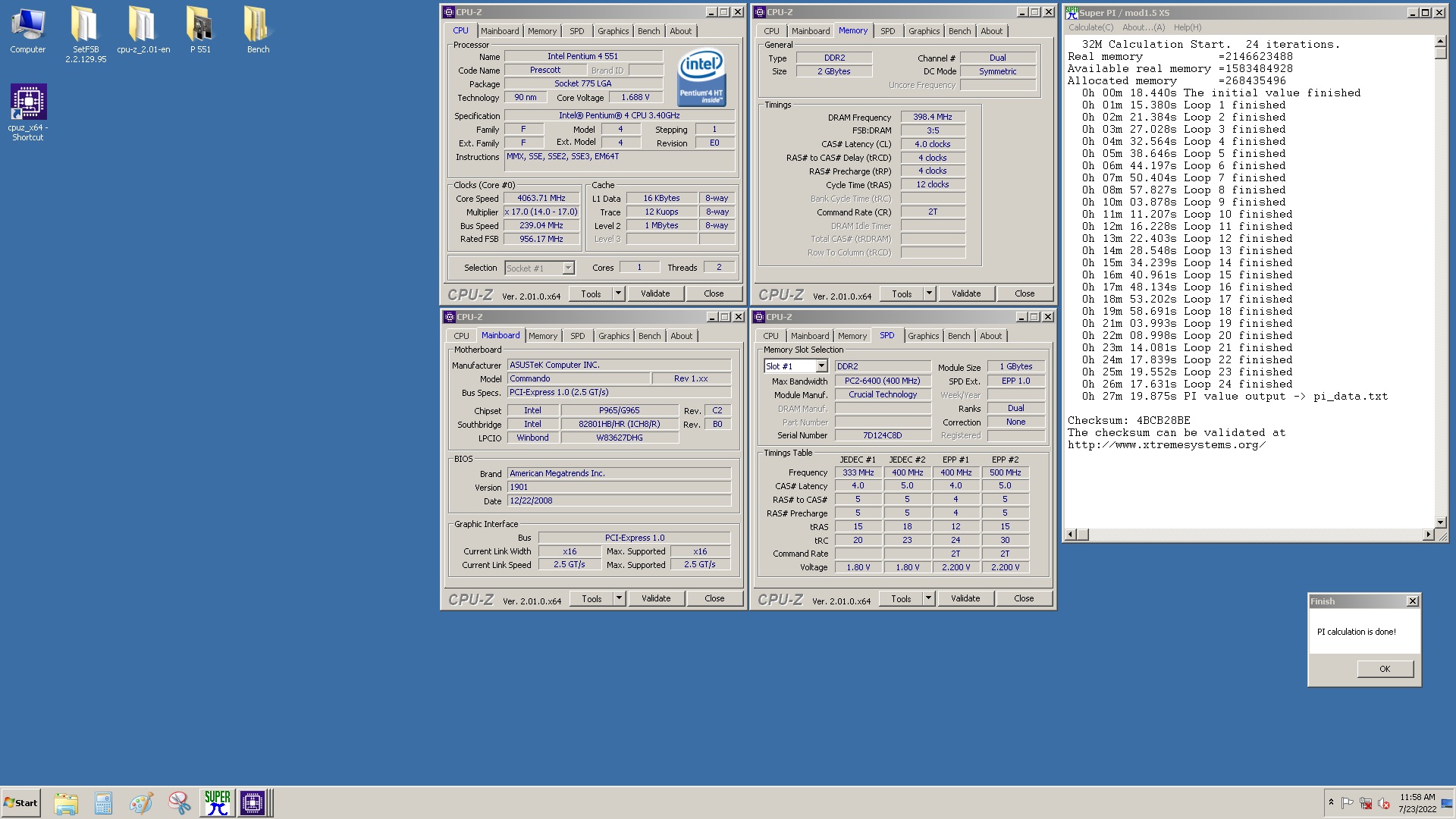Screen dimensions: 1456x819
Task: Open About tab in SPD window
Action: (990, 336)
